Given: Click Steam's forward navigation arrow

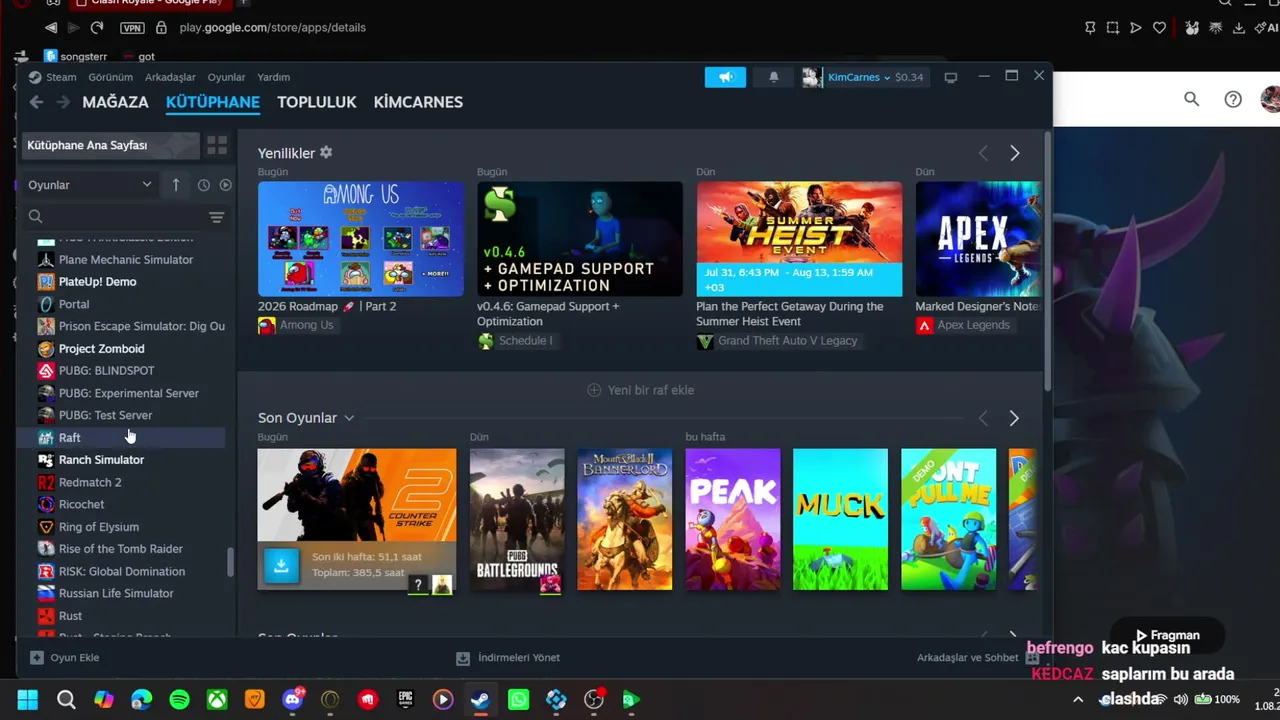Looking at the screenshot, I should (x=63, y=102).
